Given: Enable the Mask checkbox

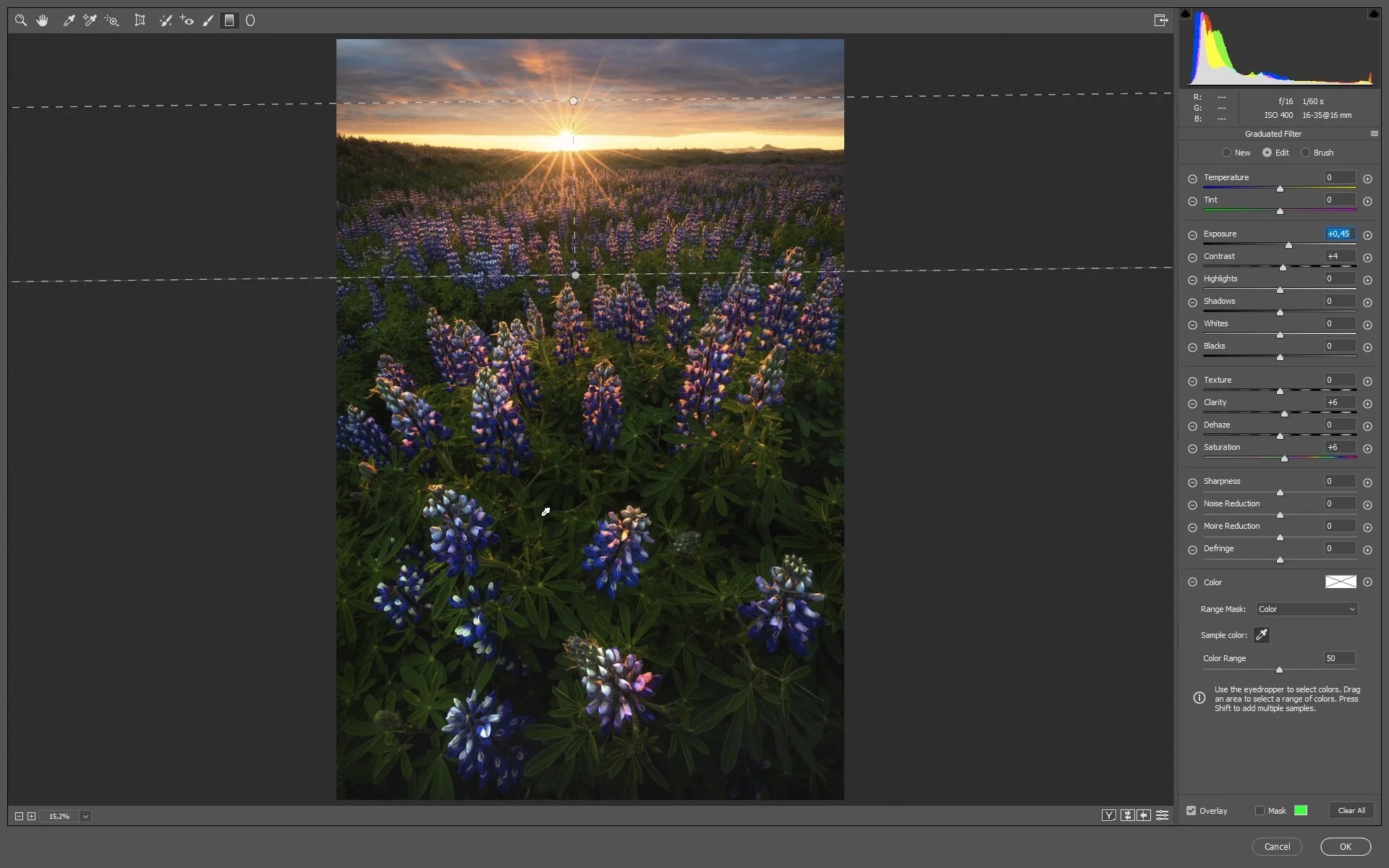Looking at the screenshot, I should pos(1260,810).
